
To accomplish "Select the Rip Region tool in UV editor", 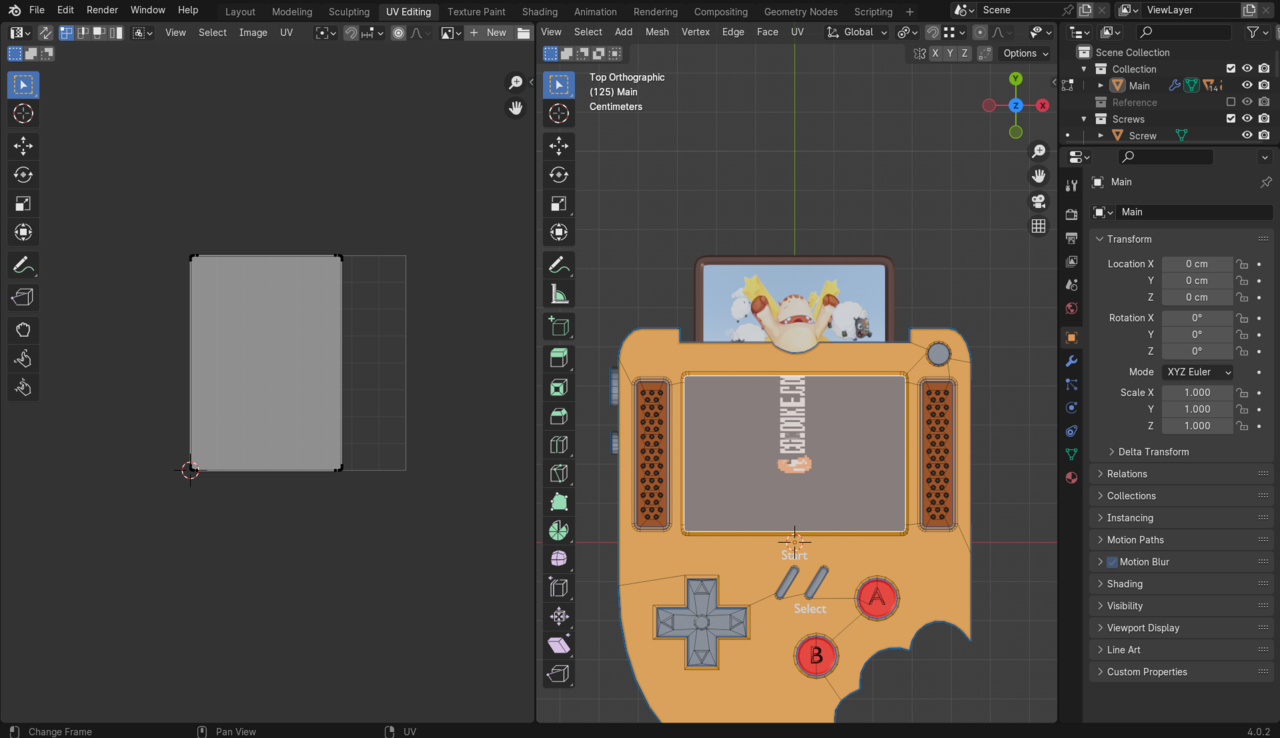I will click(x=23, y=297).
